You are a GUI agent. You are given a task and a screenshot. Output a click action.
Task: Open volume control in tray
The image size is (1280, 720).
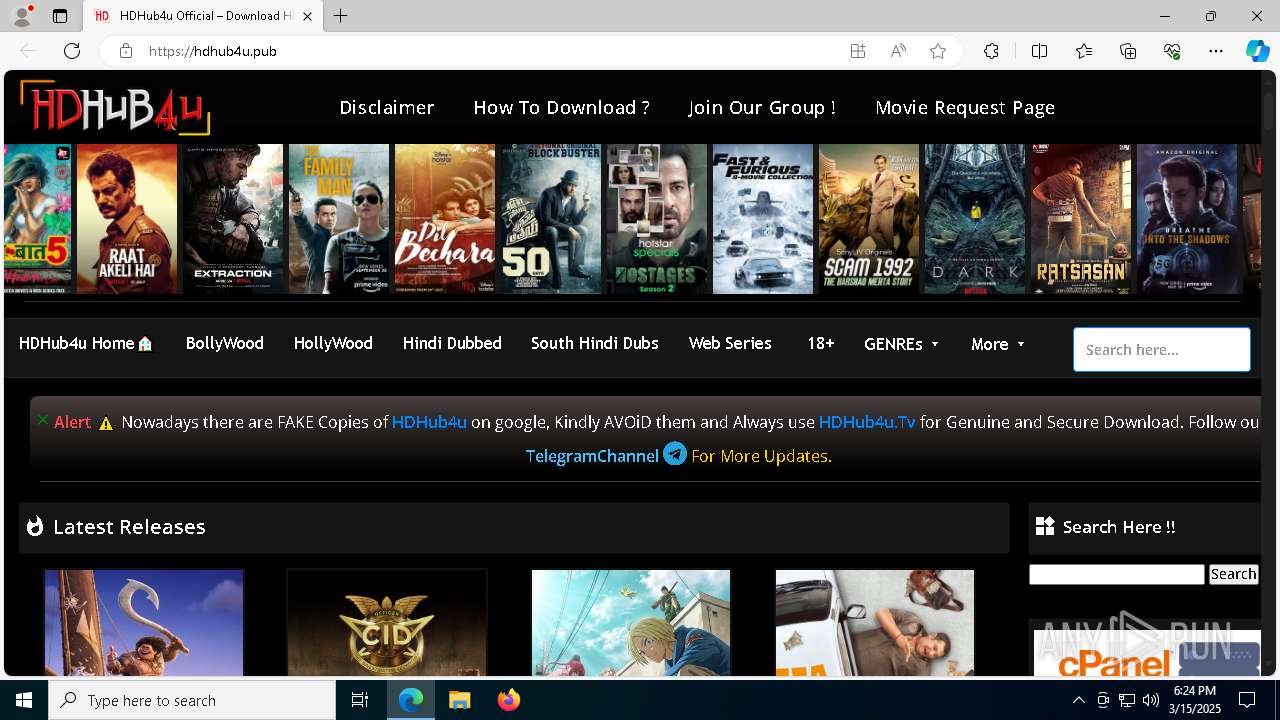pyautogui.click(x=1151, y=700)
